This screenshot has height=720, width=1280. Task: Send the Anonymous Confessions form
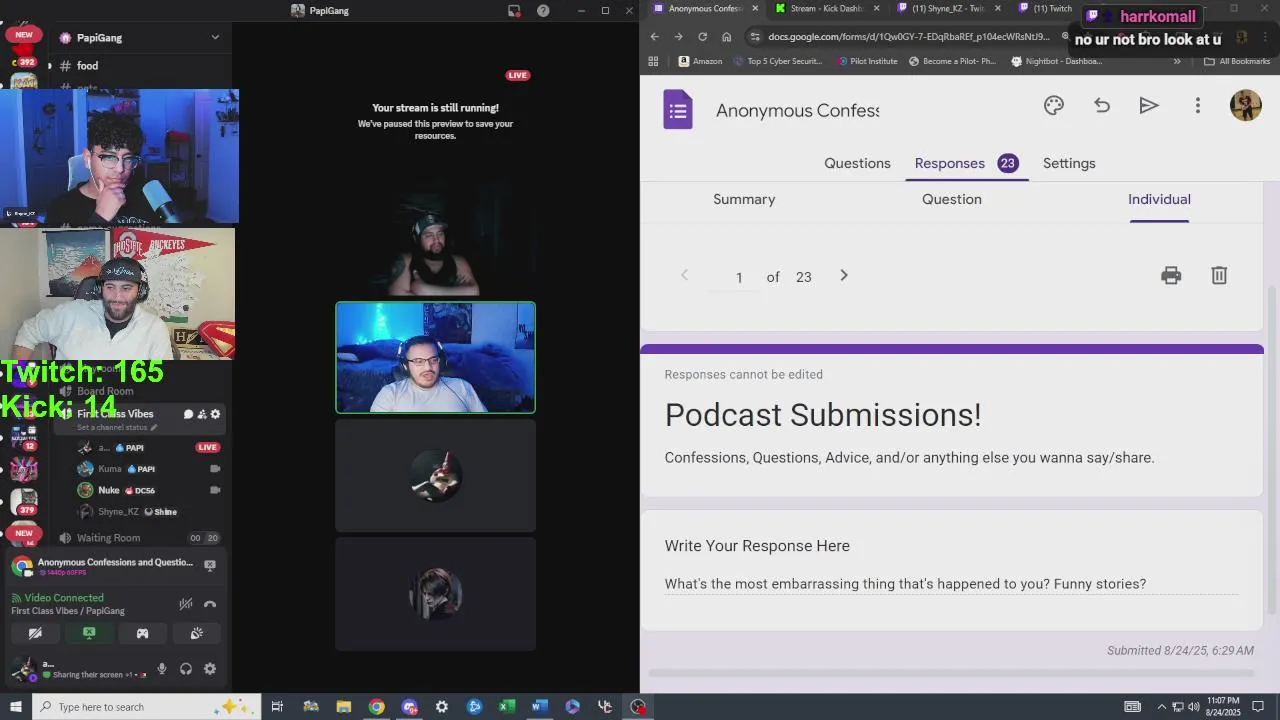point(1149,106)
